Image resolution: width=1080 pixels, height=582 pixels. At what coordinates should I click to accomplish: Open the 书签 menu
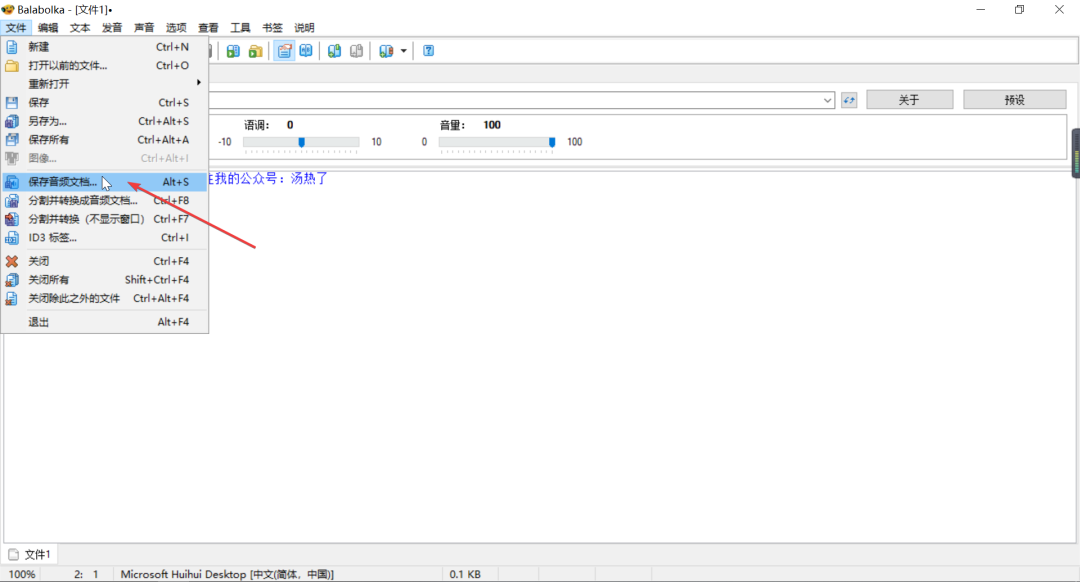tap(272, 28)
